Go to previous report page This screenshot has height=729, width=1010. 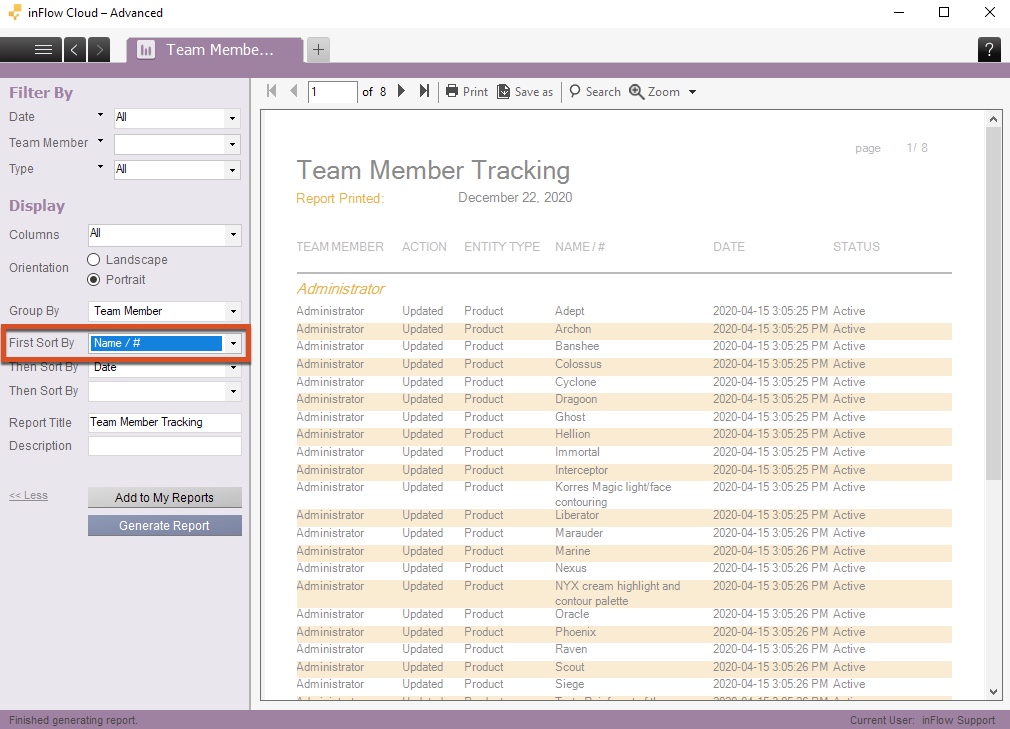coord(294,91)
